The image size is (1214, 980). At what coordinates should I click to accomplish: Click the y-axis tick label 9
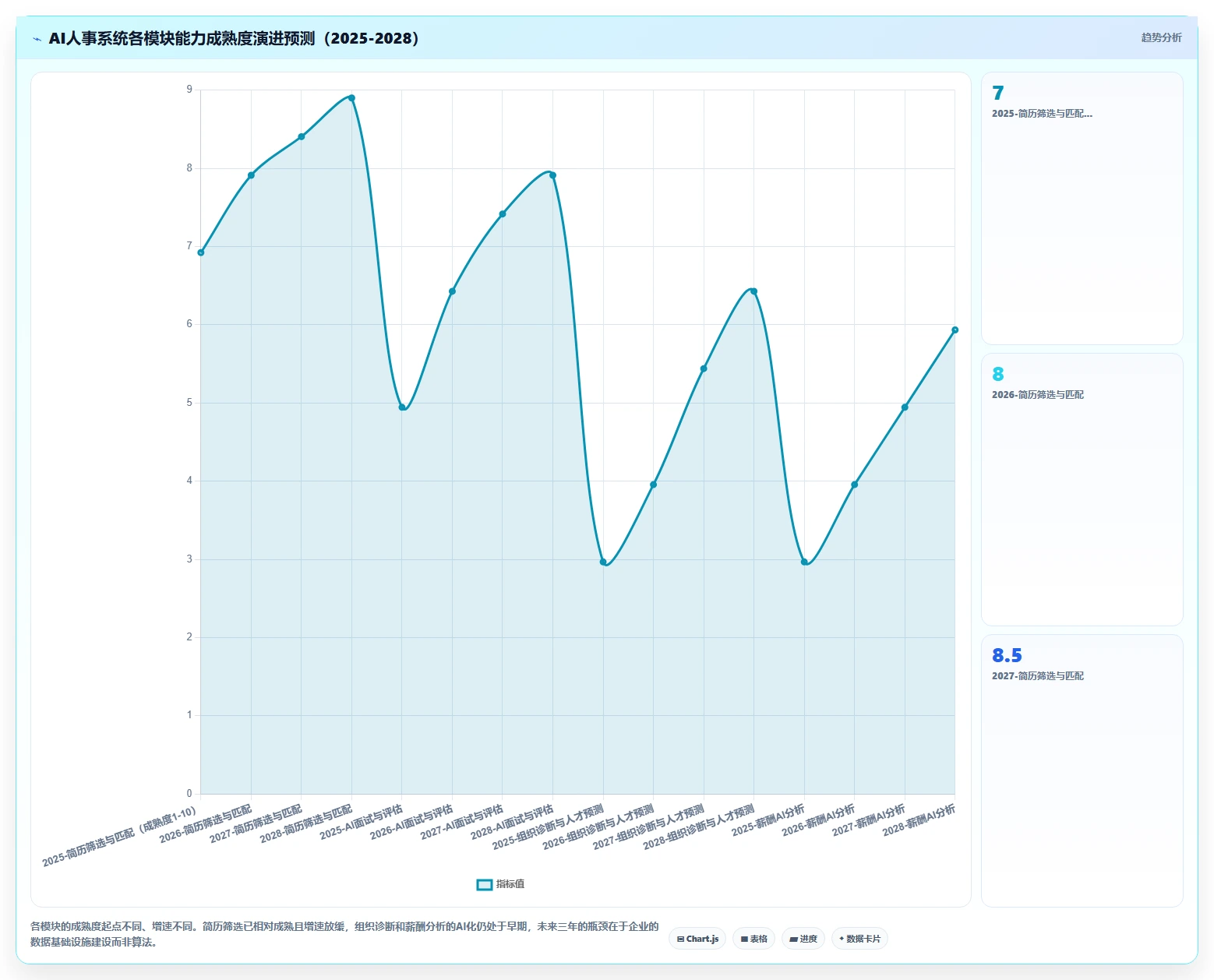tap(189, 90)
